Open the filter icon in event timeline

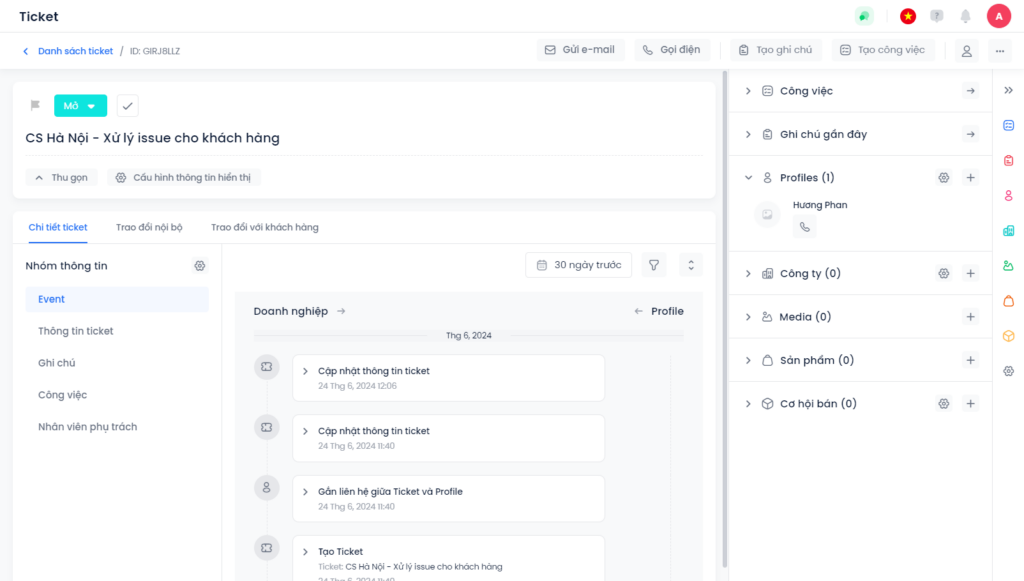653,265
